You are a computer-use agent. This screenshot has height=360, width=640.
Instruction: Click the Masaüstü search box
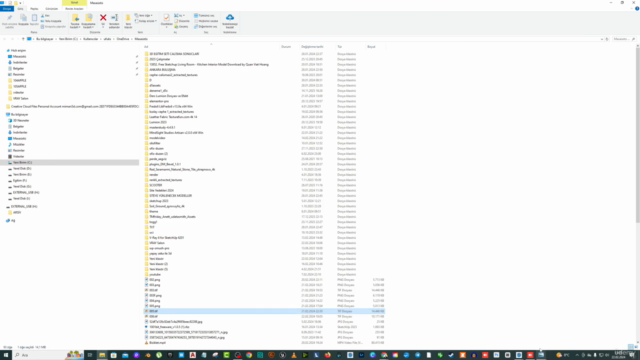pos(624,39)
